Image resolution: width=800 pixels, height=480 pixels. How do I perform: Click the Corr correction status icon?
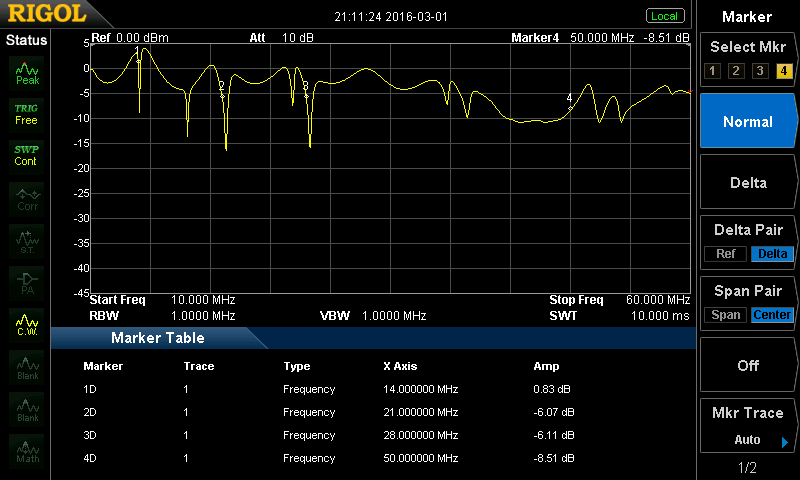click(x=27, y=198)
